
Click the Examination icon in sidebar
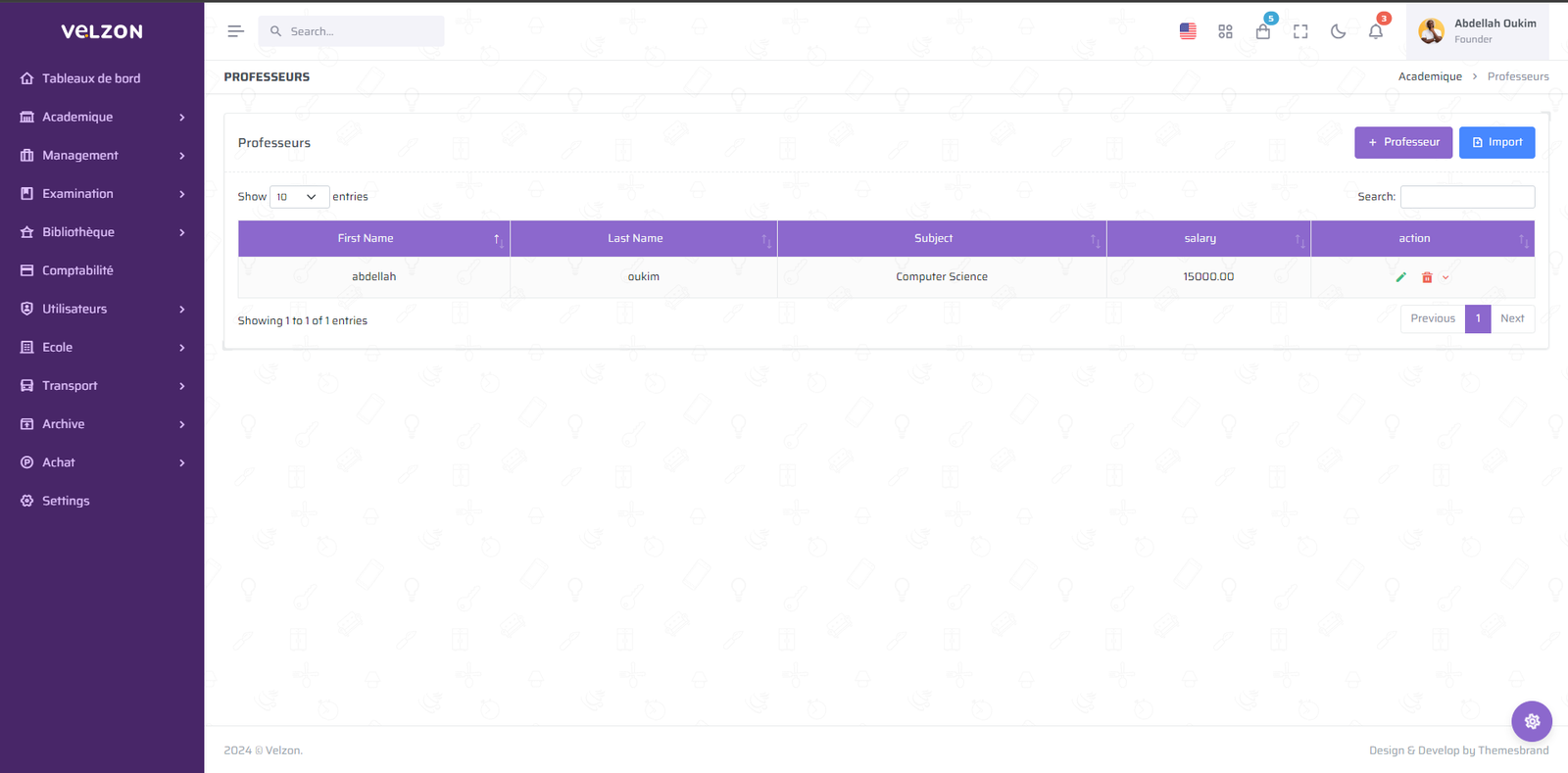point(26,193)
